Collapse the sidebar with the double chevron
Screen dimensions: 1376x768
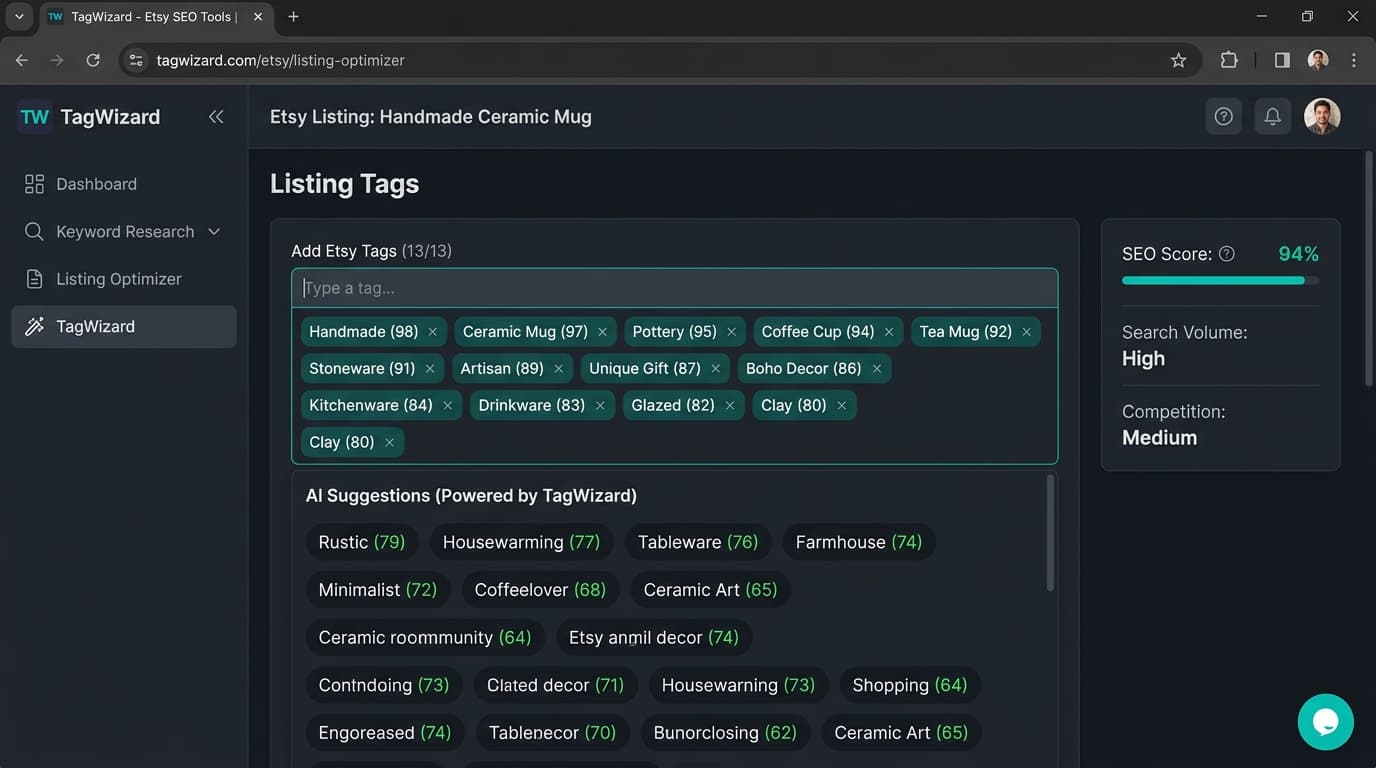click(x=216, y=116)
